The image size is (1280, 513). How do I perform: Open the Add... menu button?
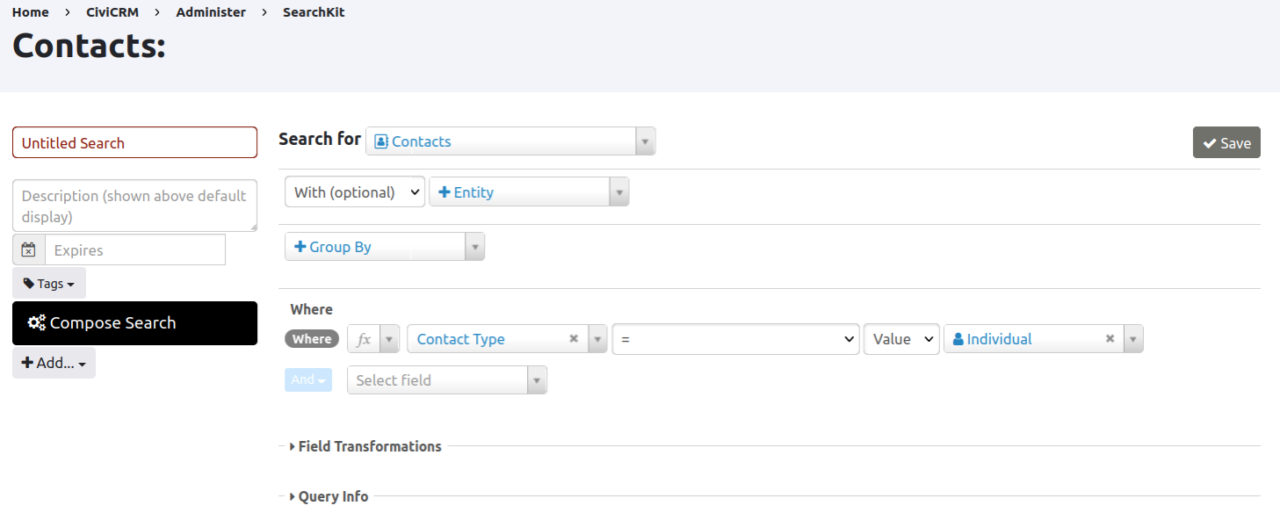tap(54, 363)
